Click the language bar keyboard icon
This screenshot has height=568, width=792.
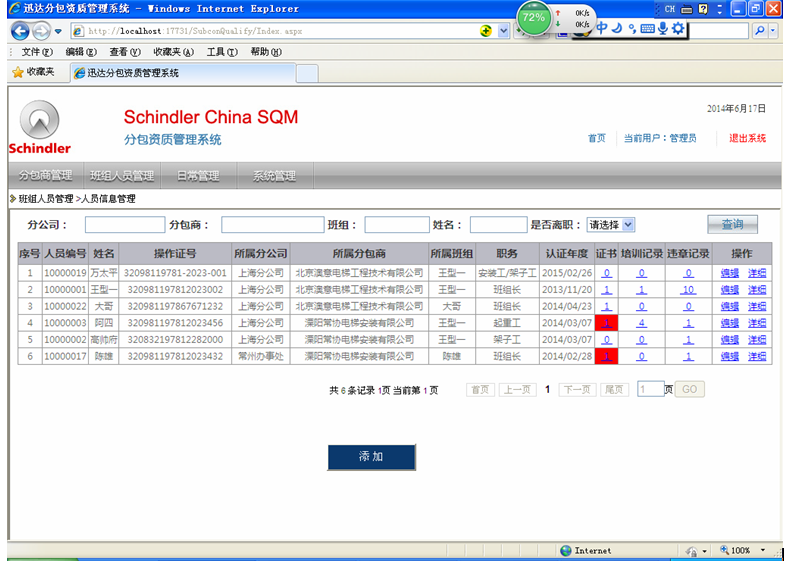point(686,9)
